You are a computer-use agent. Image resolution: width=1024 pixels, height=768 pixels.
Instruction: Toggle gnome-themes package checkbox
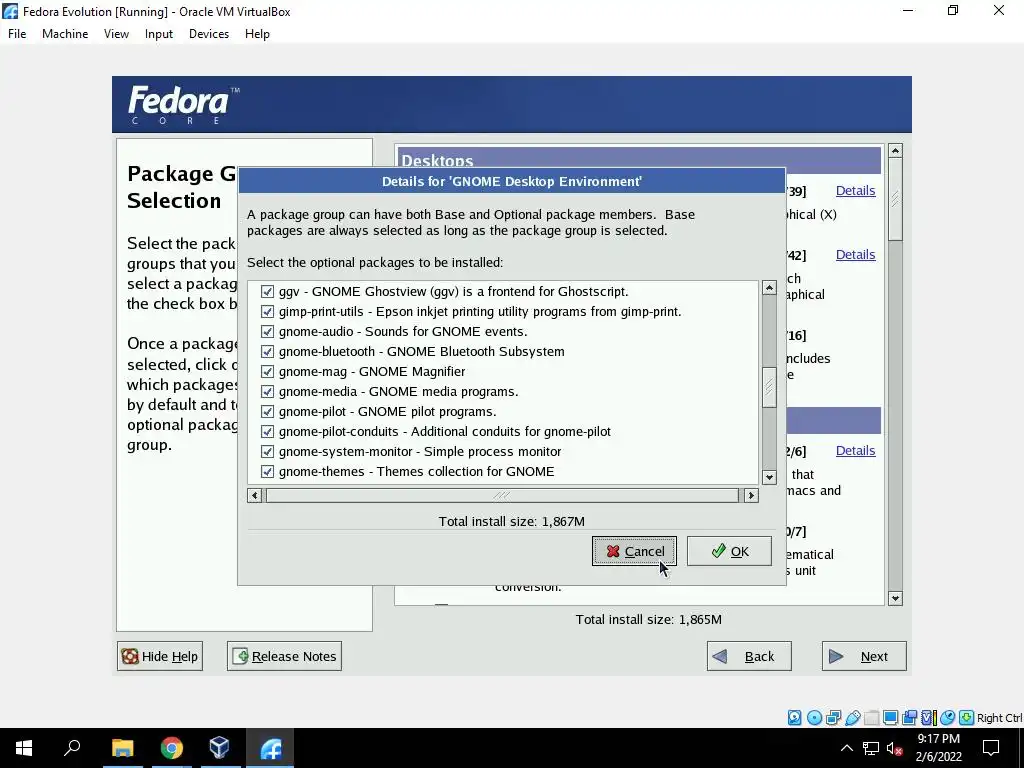point(267,472)
